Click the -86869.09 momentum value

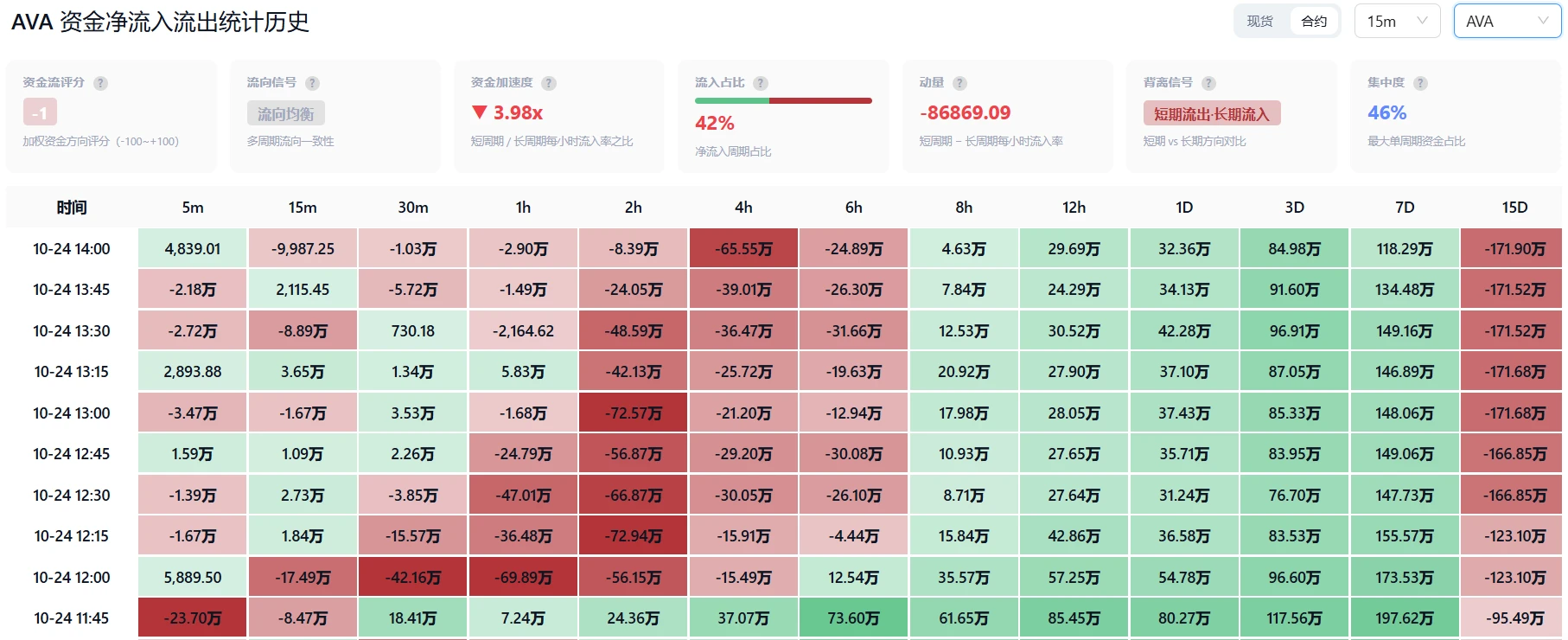click(x=965, y=112)
